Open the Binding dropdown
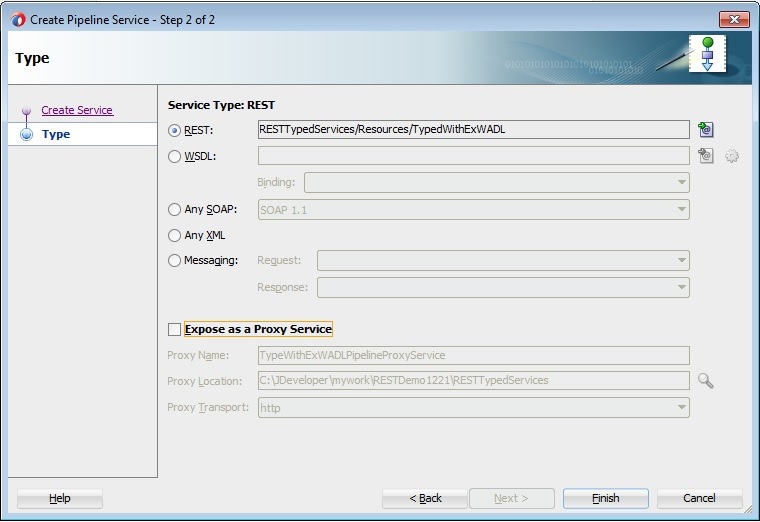760x522 pixels. pos(496,183)
